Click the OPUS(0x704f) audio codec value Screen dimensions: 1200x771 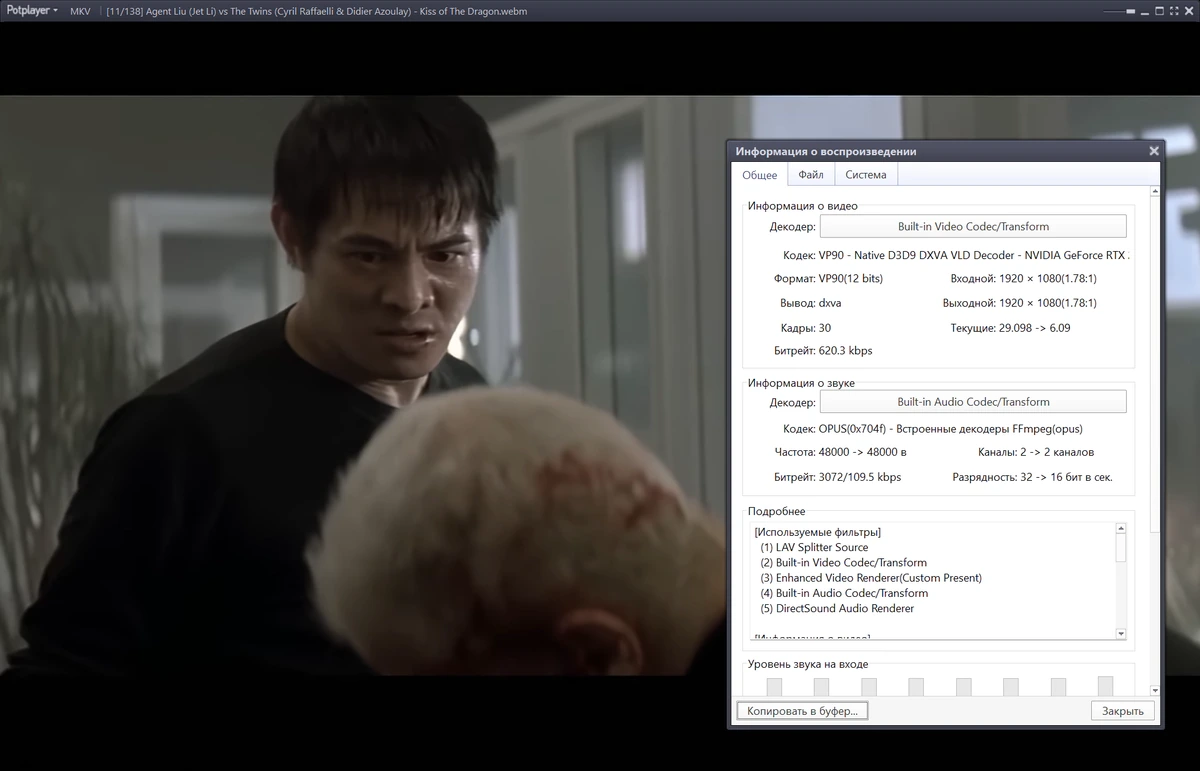point(950,429)
